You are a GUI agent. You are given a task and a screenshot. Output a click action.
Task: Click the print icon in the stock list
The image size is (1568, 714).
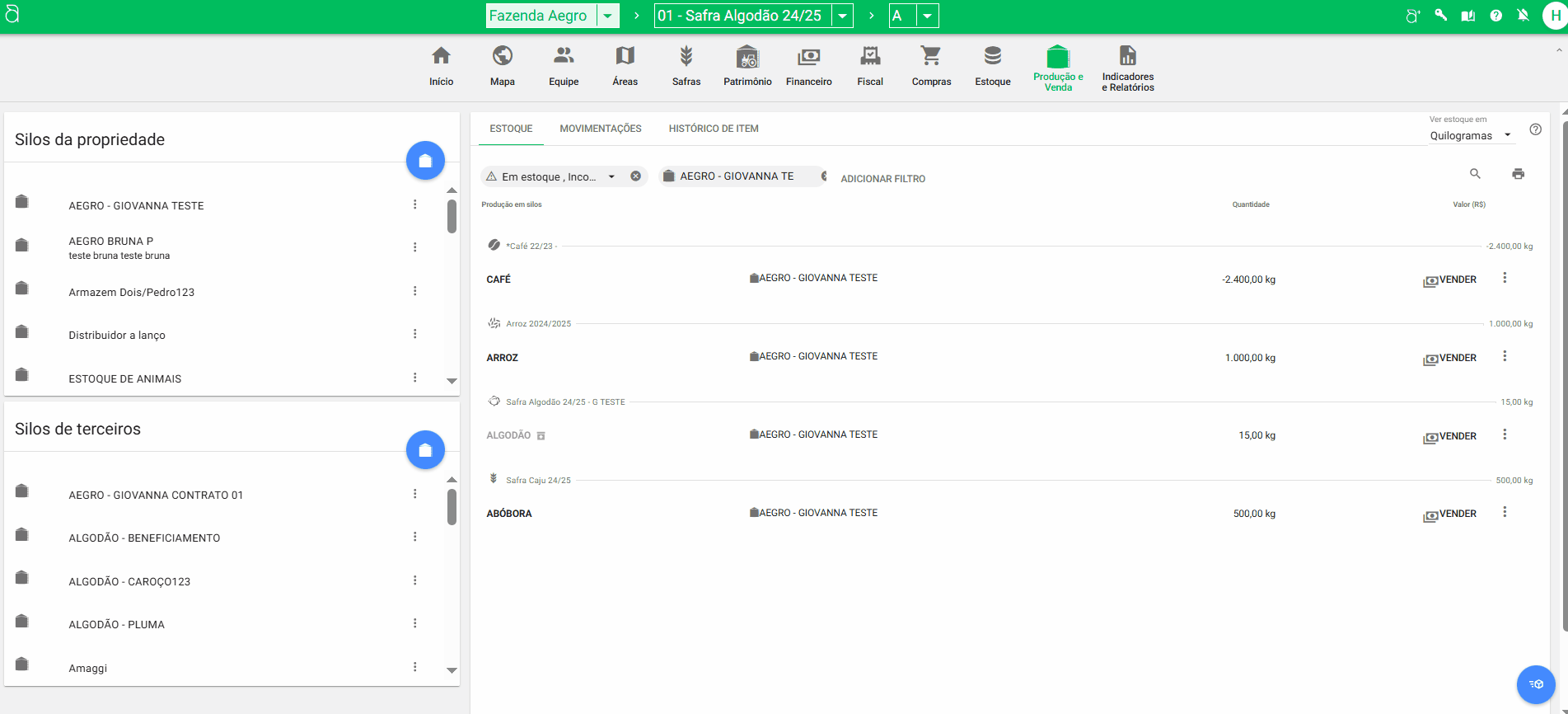pos(1518,174)
